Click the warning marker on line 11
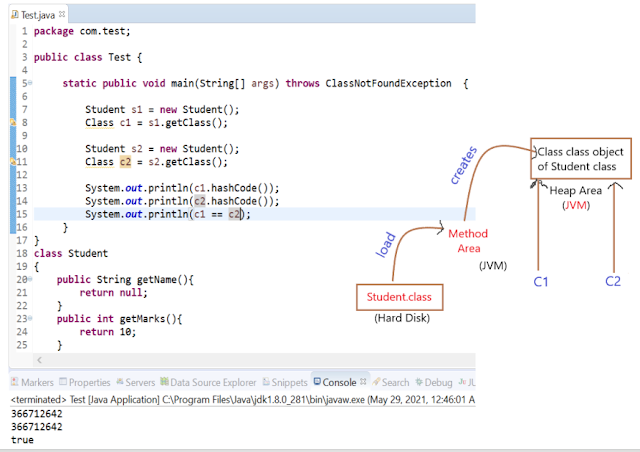Viewport: 640px width, 452px height. (x=13, y=161)
